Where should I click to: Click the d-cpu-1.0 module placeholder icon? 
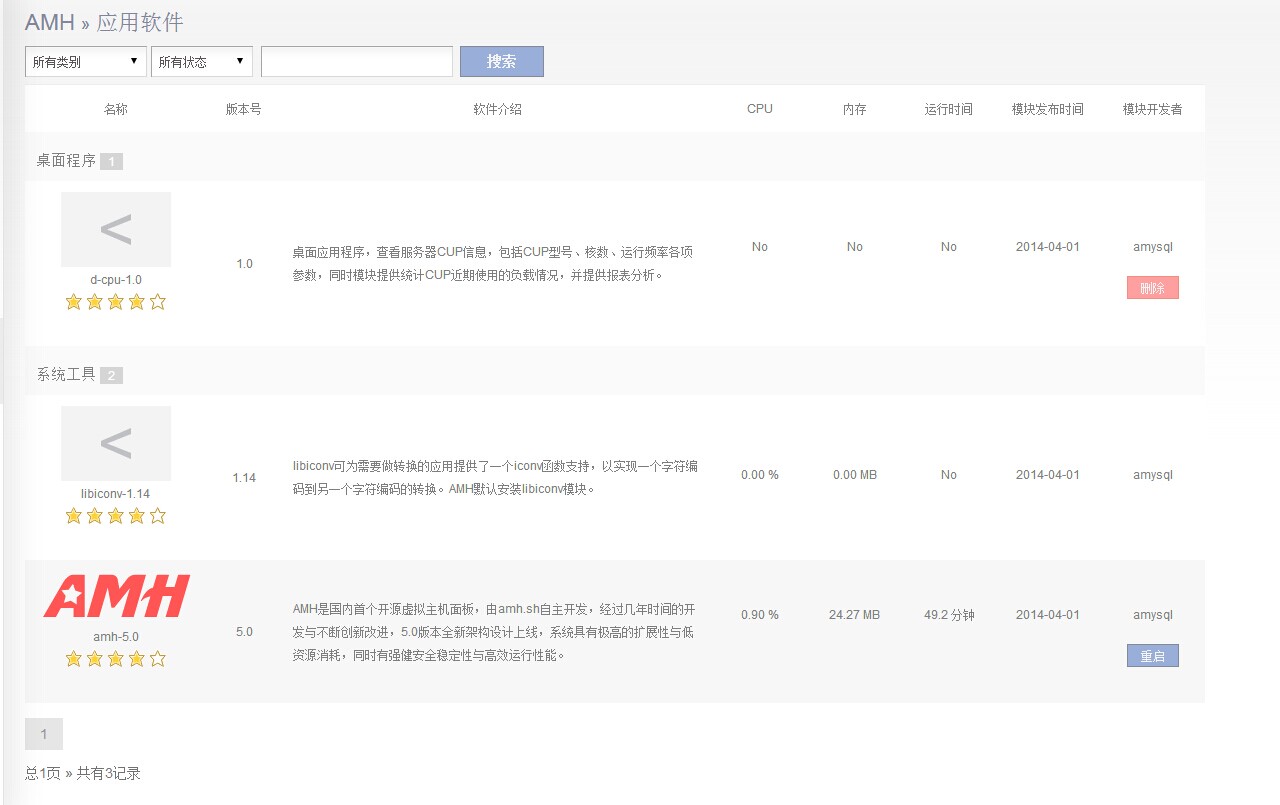[116, 230]
